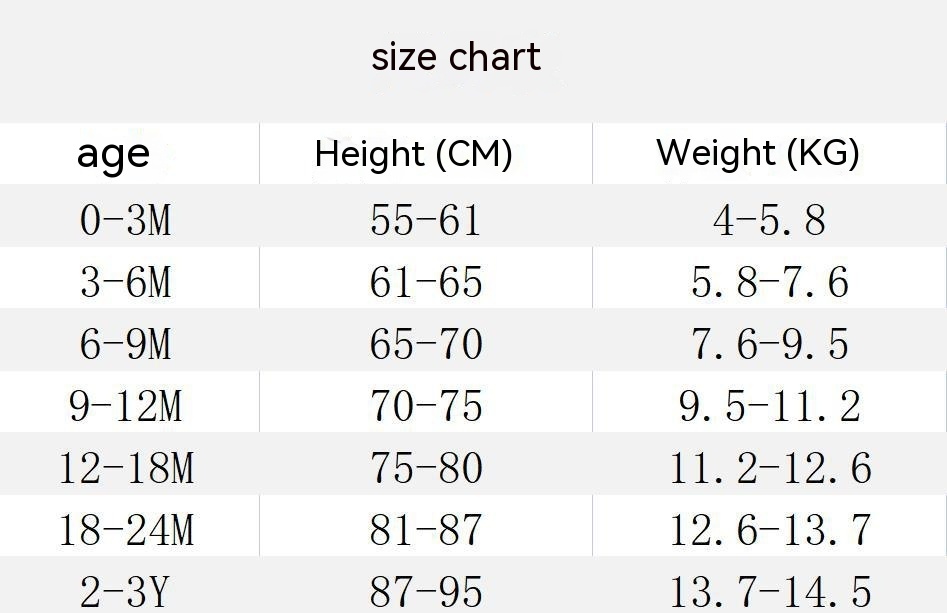Image resolution: width=947 pixels, height=613 pixels.
Task: Select the 'age' column header
Action: coord(113,155)
